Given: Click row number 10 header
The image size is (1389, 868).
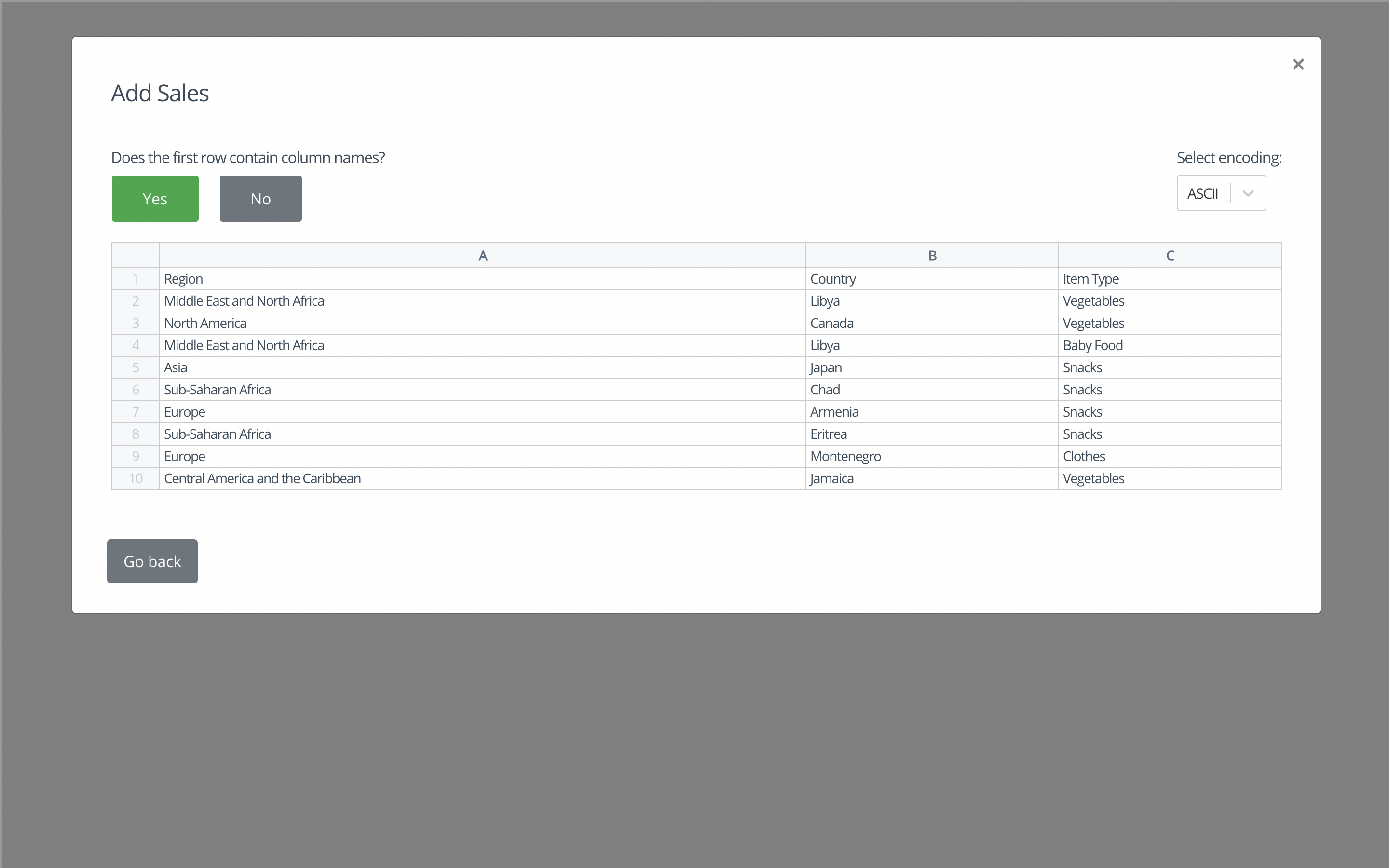Looking at the screenshot, I should (136, 479).
